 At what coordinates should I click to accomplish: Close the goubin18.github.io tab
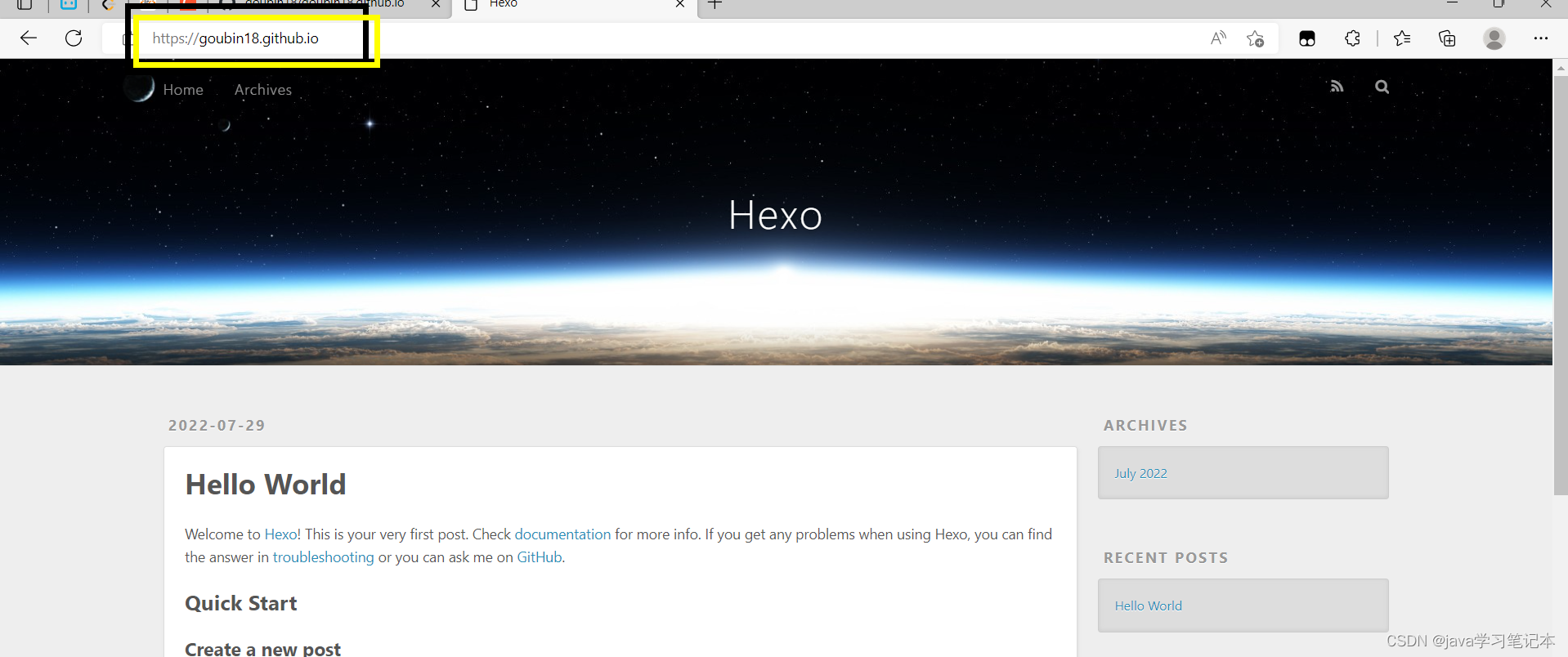coord(436,4)
